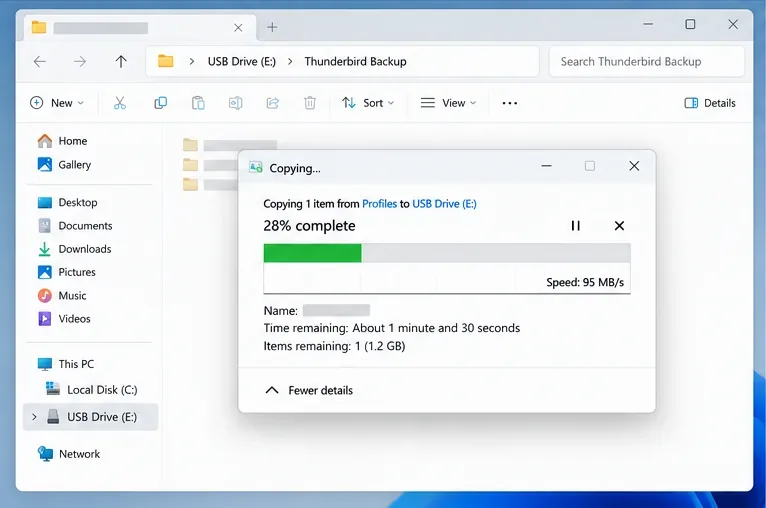Close the Copying dialog
The width and height of the screenshot is (766, 508).
(634, 166)
